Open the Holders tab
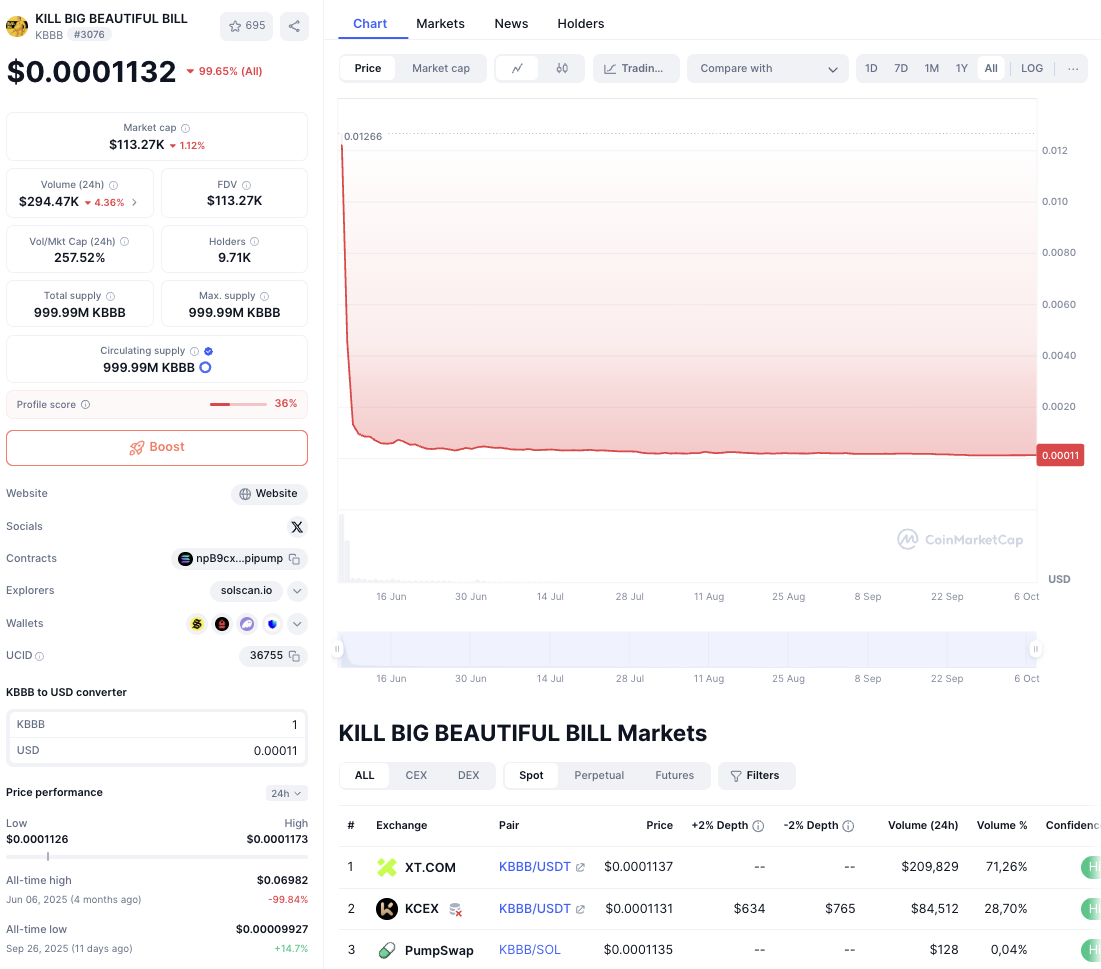The image size is (1101, 969). point(581,23)
